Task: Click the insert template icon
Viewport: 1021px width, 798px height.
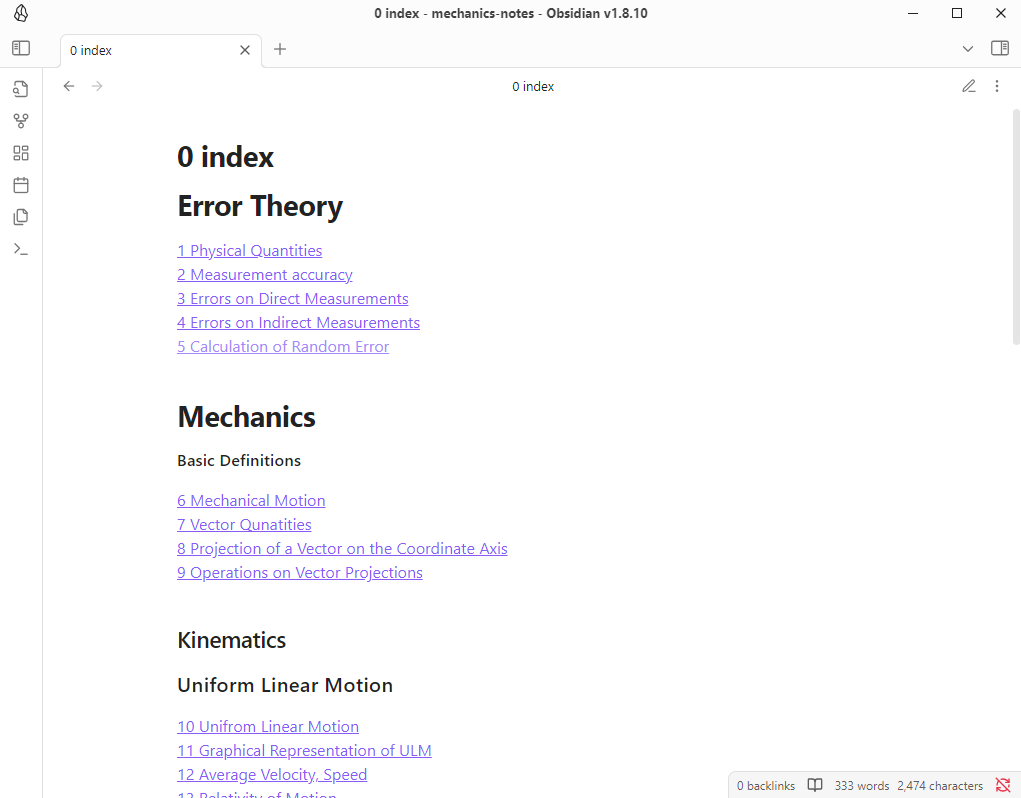Action: coord(21,217)
